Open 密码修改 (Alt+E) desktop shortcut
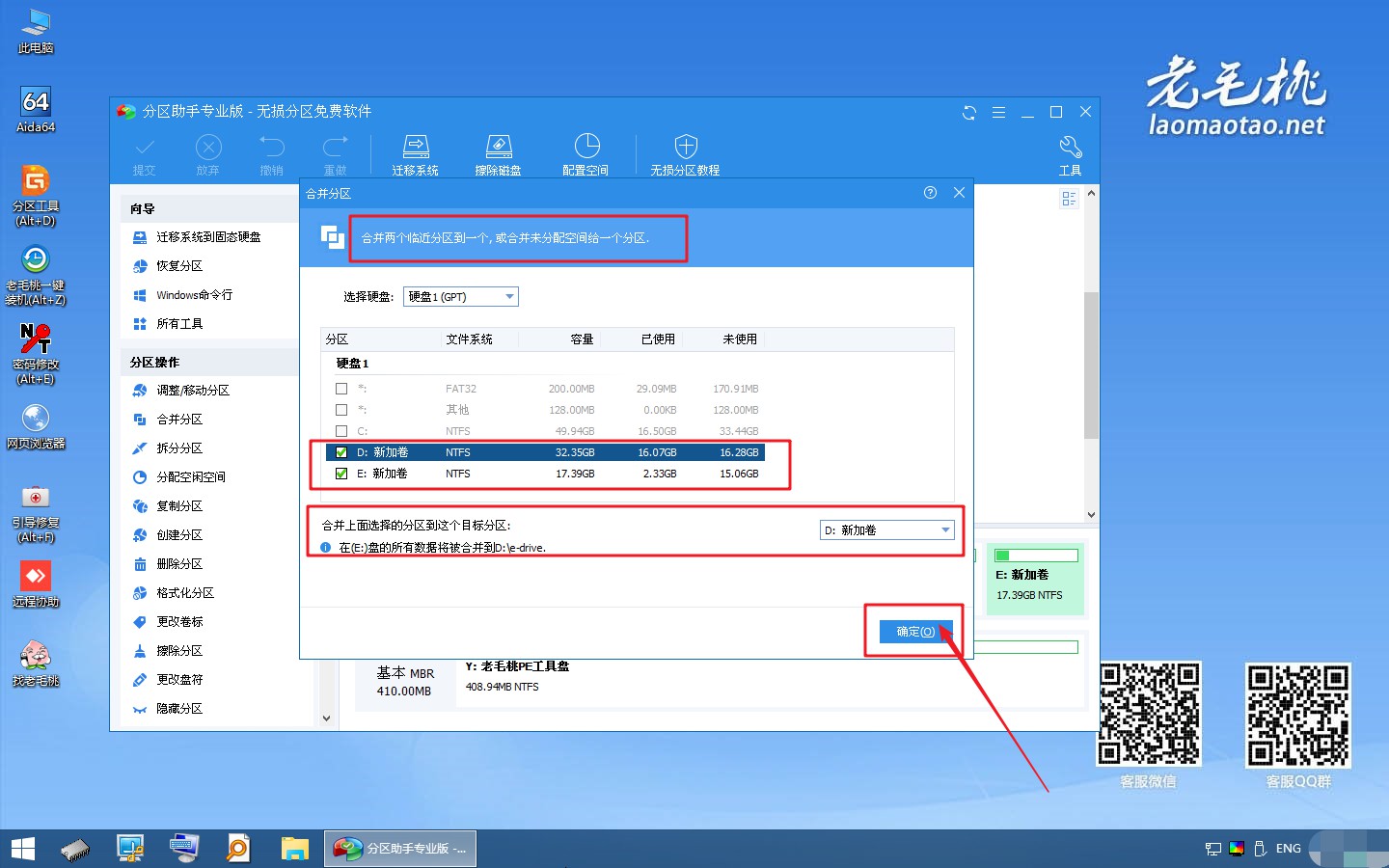The width and height of the screenshot is (1389, 868). pos(36,354)
